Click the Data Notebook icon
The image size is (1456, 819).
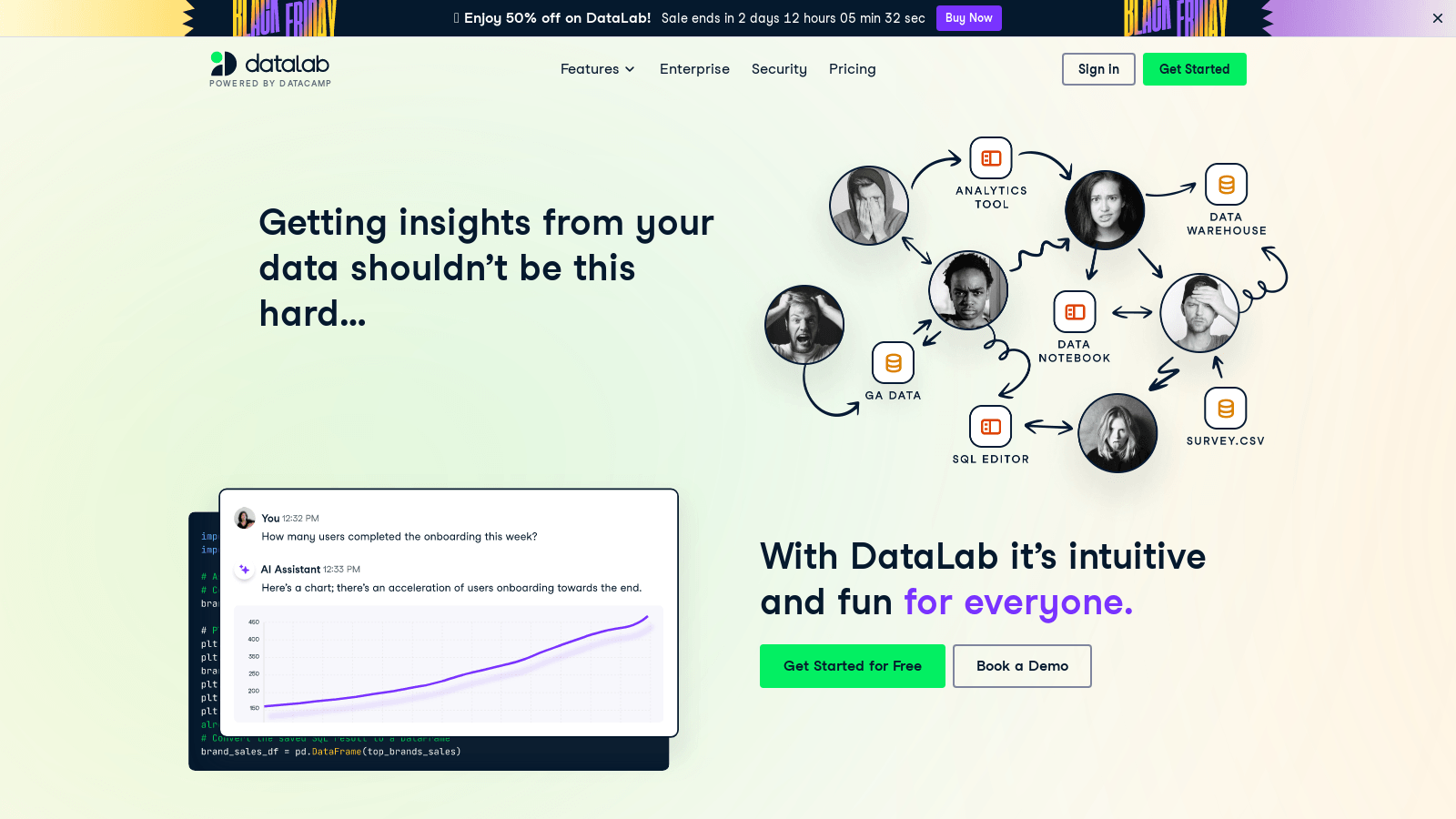(x=1075, y=312)
